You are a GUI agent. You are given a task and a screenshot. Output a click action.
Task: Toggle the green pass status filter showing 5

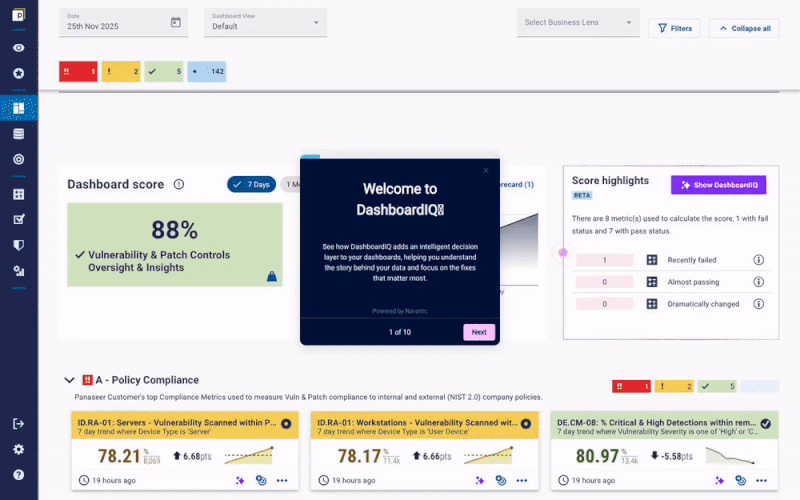164,71
